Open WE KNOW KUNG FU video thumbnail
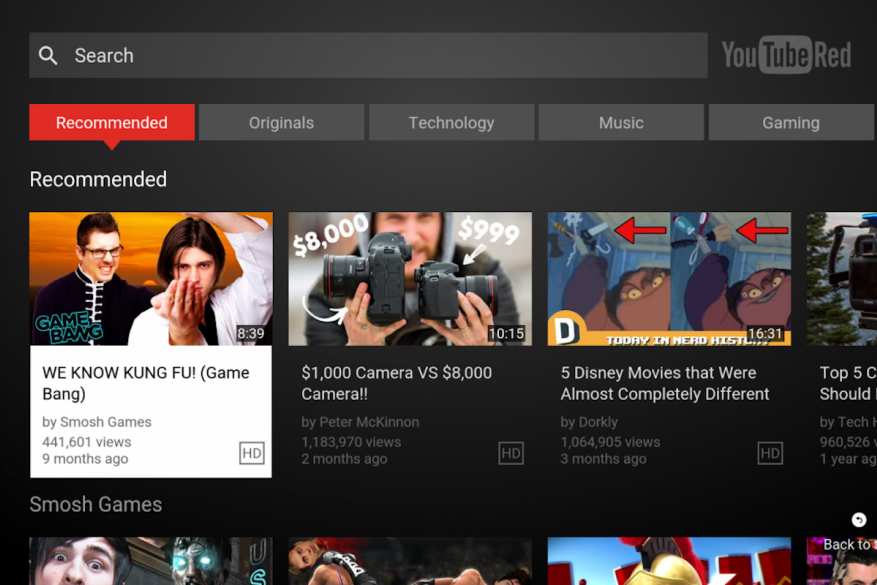The height and width of the screenshot is (585, 877). 151,279
